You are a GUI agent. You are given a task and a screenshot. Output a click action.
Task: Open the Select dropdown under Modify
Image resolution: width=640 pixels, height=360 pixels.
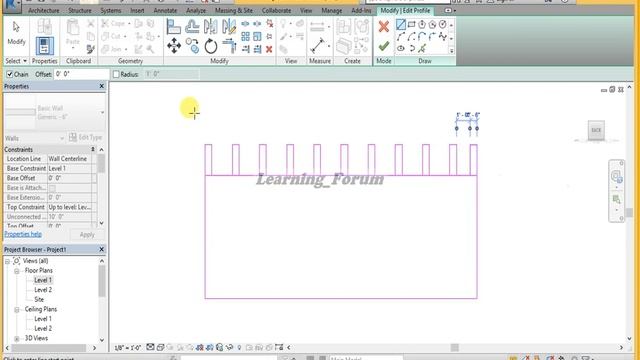16,61
